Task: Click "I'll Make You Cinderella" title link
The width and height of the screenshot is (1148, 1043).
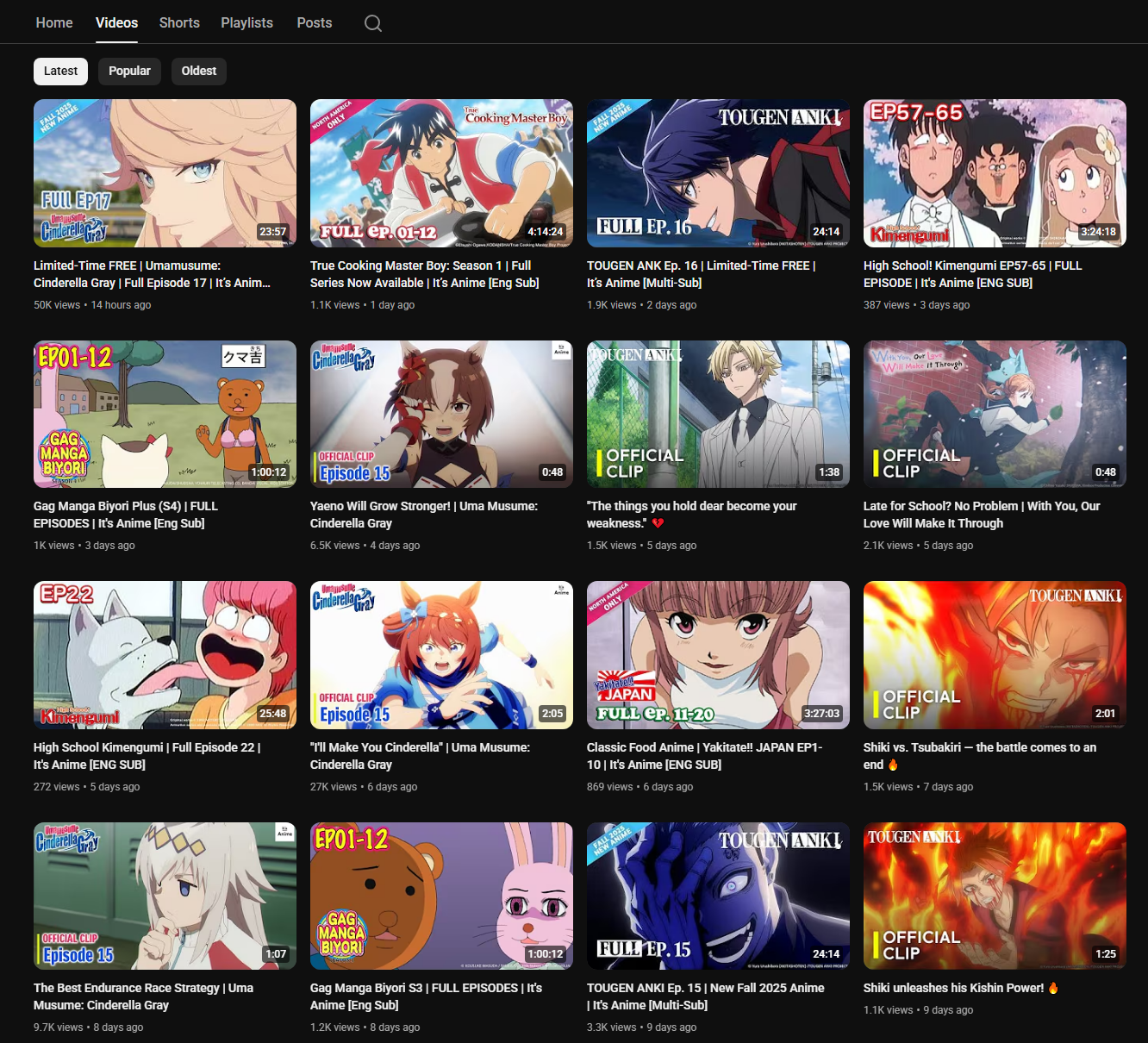Action: (x=420, y=756)
